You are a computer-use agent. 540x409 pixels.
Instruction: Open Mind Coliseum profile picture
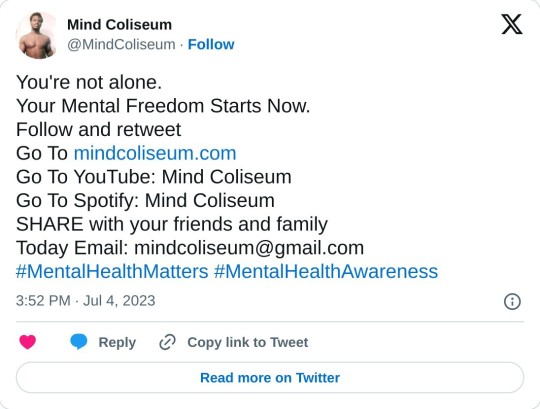pyautogui.click(x=36, y=35)
